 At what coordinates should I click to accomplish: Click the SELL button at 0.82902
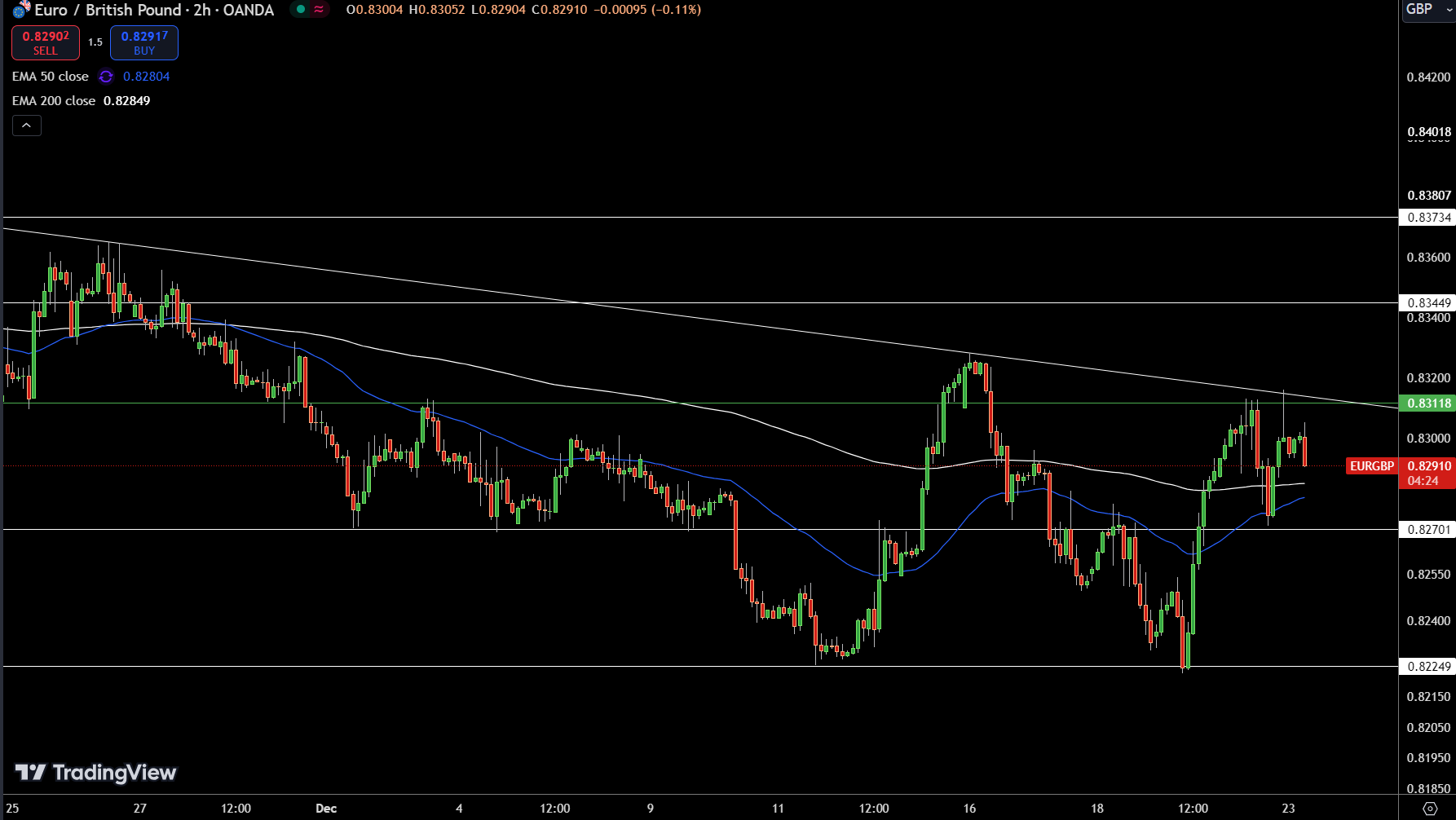click(x=46, y=43)
